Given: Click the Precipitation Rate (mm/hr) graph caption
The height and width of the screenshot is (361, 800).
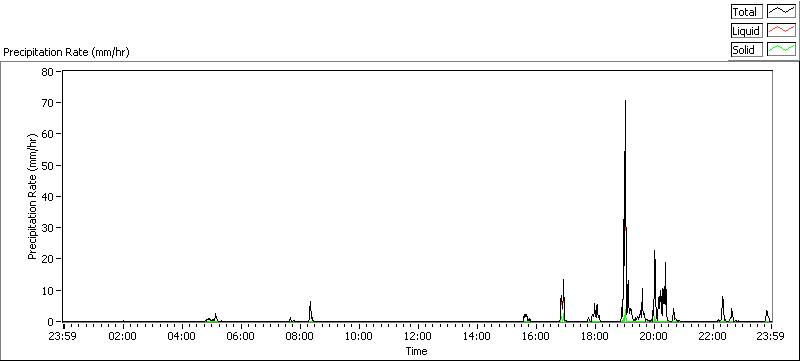Looking at the screenshot, I should point(67,53).
